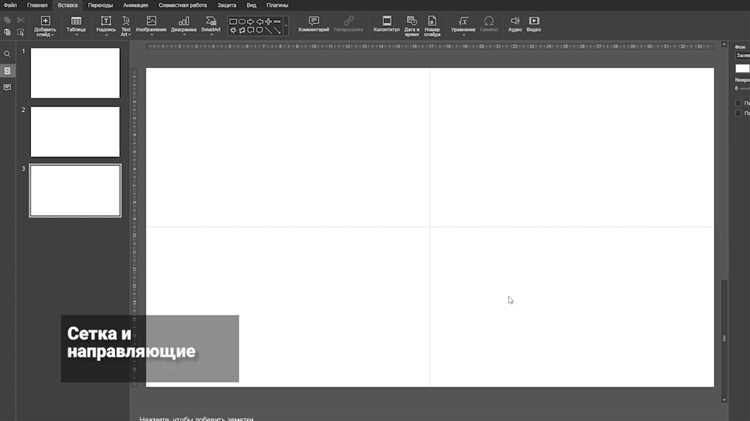Viewport: 750px width, 421px height.
Task: Open the SmartArt insert tool
Action: pyautogui.click(x=210, y=24)
